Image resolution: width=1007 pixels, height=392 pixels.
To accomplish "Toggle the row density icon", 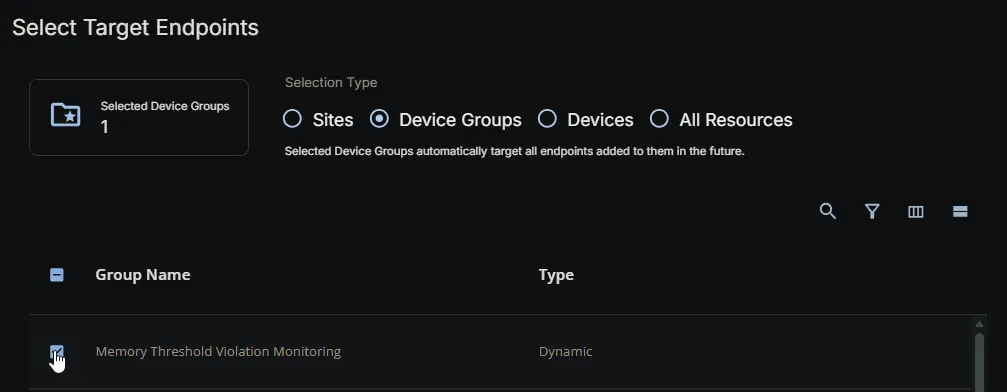I will (960, 211).
